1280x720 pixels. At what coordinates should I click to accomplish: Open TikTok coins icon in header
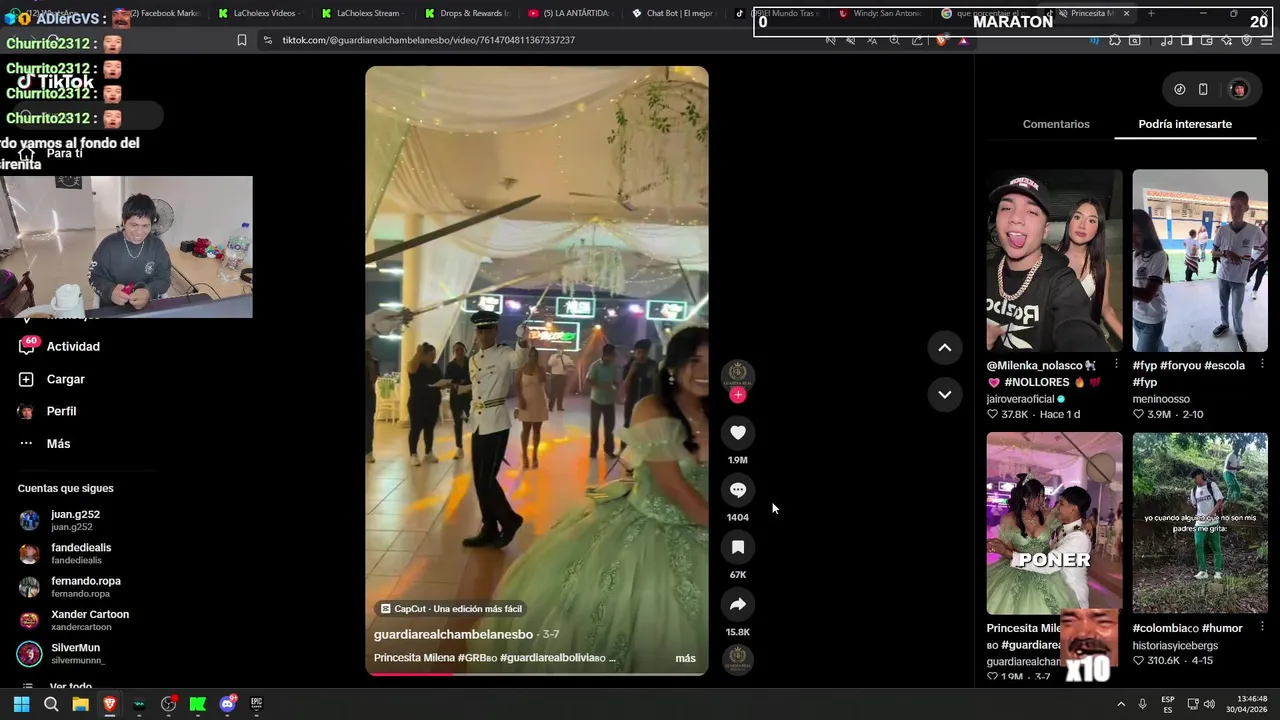pyautogui.click(x=1179, y=89)
